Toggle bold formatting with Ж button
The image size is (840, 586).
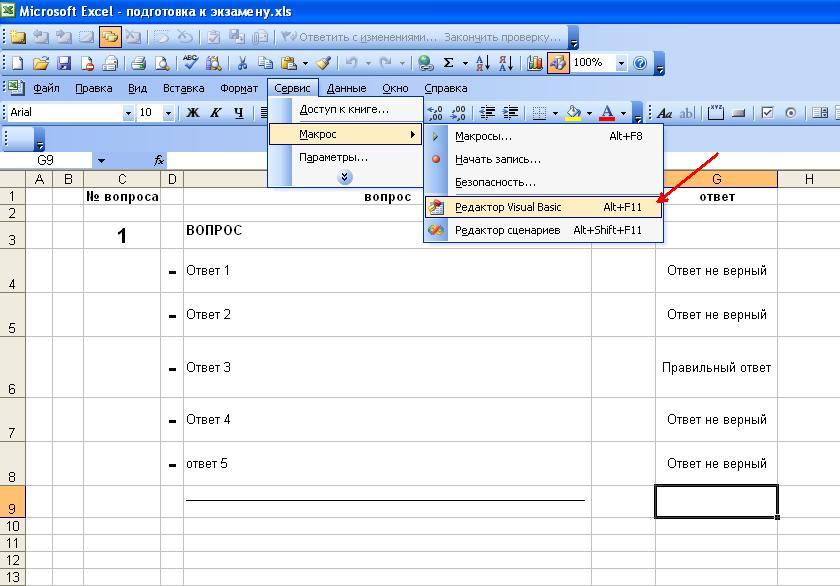point(191,112)
